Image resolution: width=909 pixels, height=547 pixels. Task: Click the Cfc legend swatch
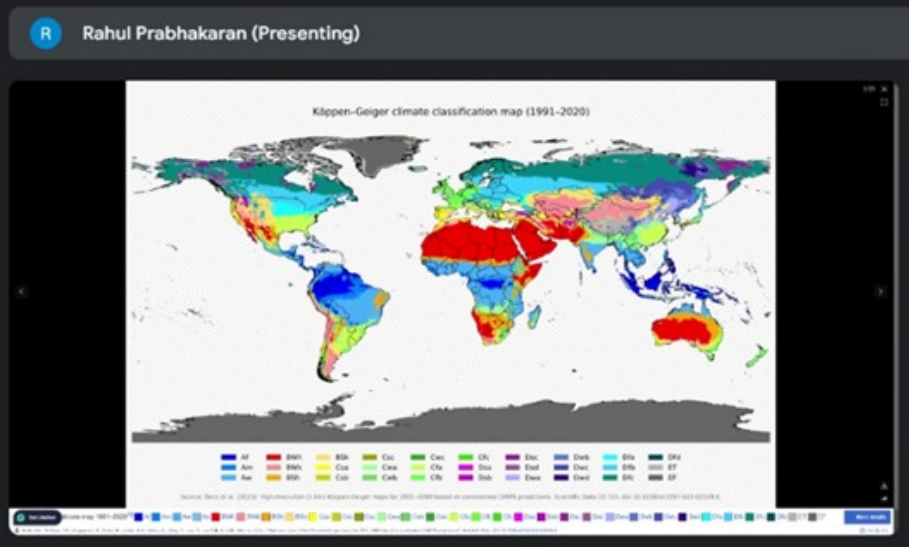[x=464, y=456]
